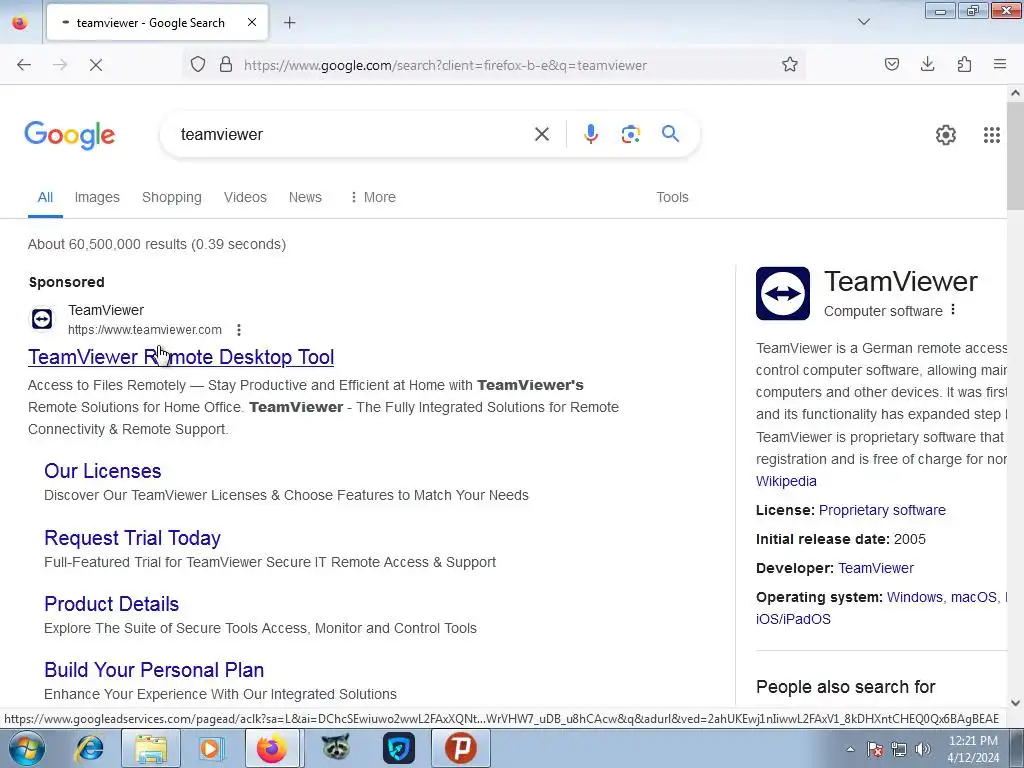
Task: Open the raccoon app on taskbar
Action: [x=335, y=748]
